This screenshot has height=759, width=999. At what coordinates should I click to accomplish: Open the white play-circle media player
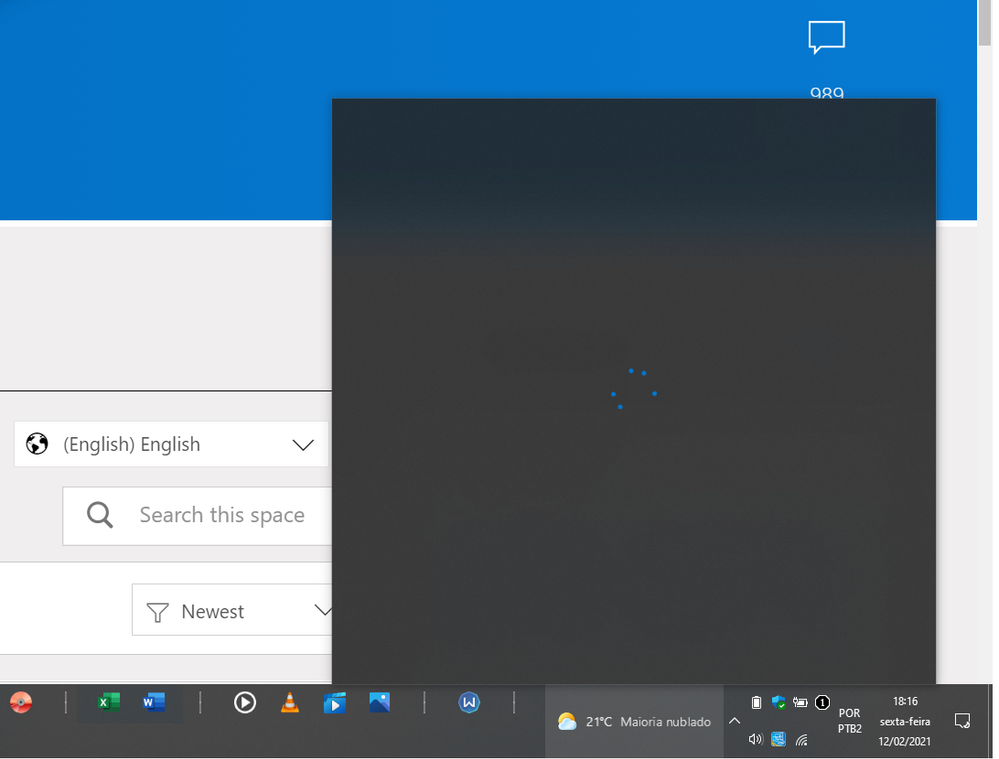[245, 703]
